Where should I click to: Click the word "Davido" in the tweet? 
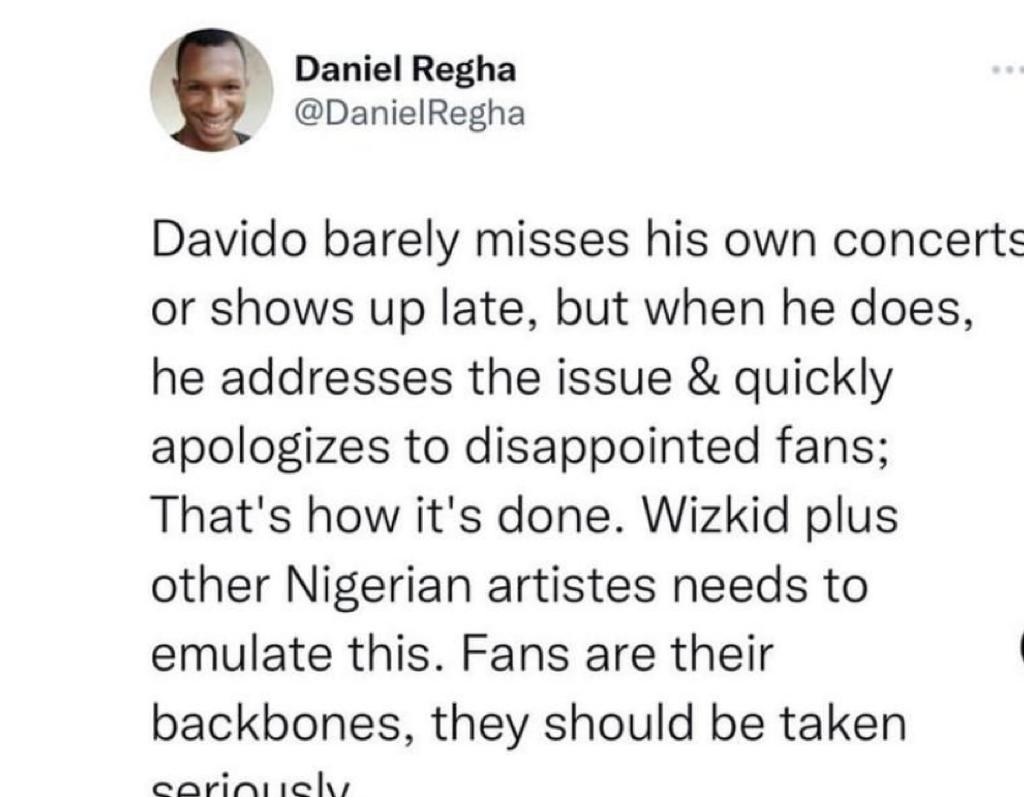[229, 240]
